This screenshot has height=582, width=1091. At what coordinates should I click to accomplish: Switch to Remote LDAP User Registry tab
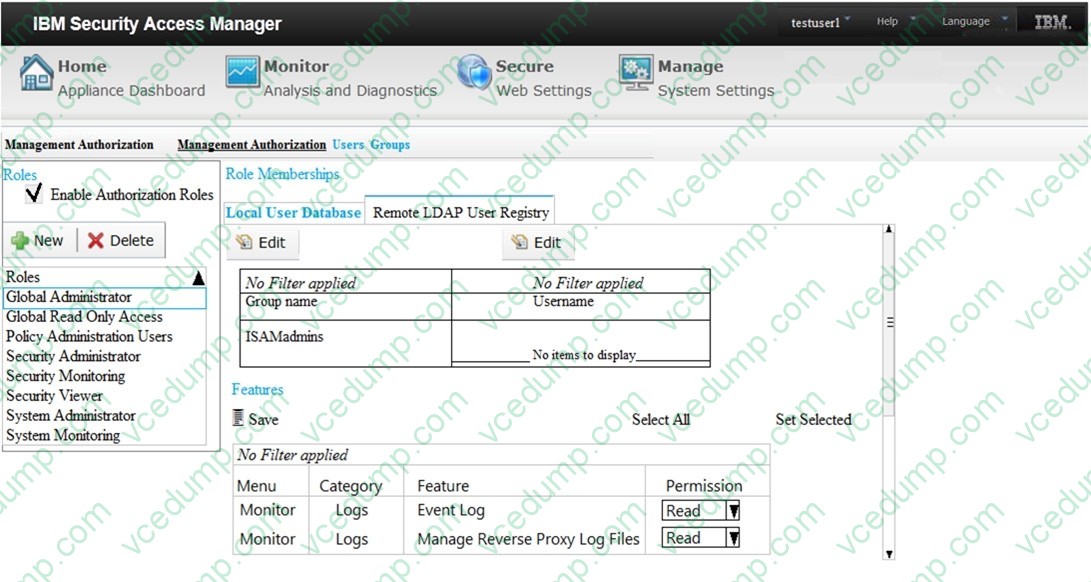click(460, 212)
